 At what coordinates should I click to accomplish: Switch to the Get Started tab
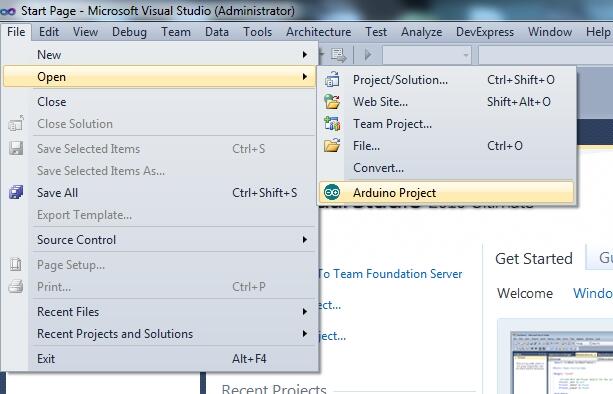[x=534, y=258]
